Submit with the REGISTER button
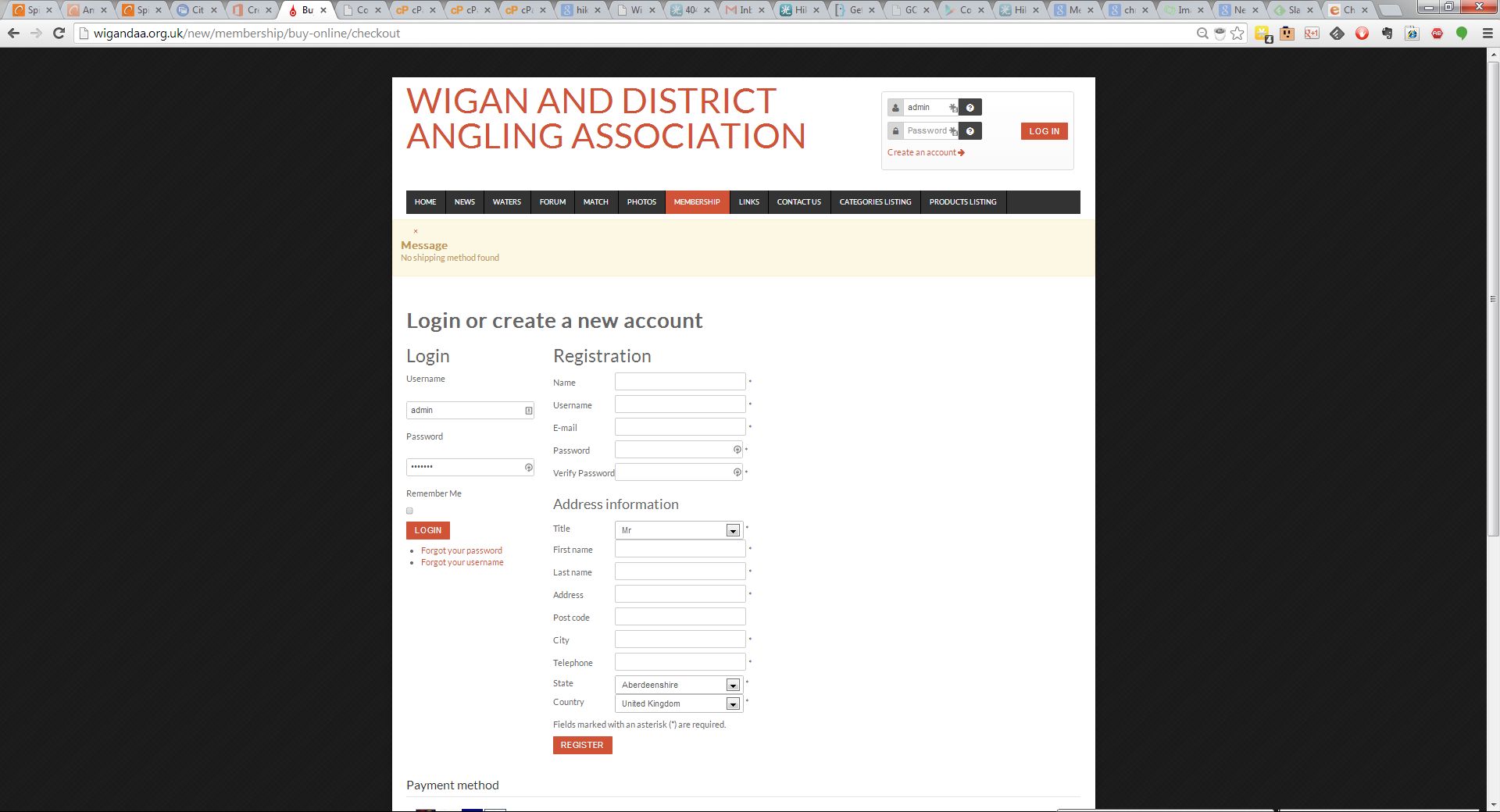Viewport: 1500px width, 812px height. click(x=583, y=746)
